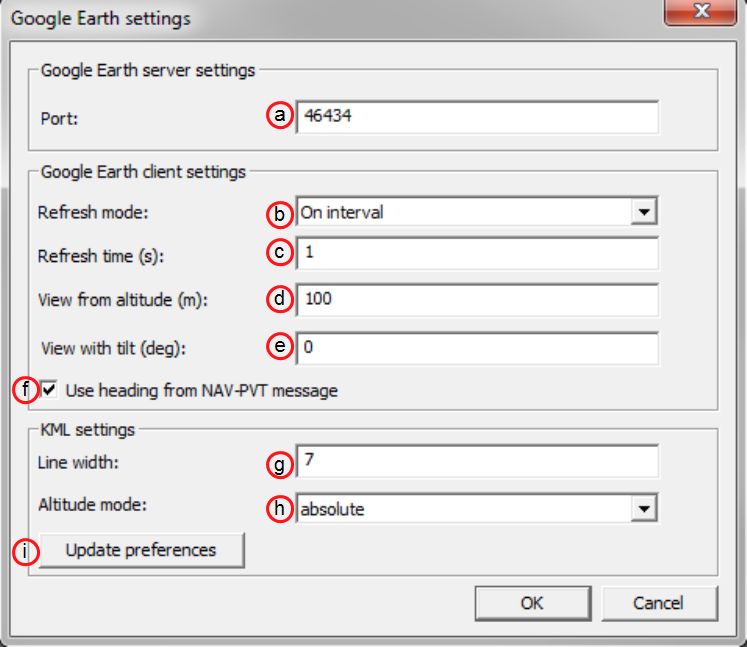Viewport: 747px width, 647px height.
Task: Select the 'On interval' combo box
Action: coord(477,212)
